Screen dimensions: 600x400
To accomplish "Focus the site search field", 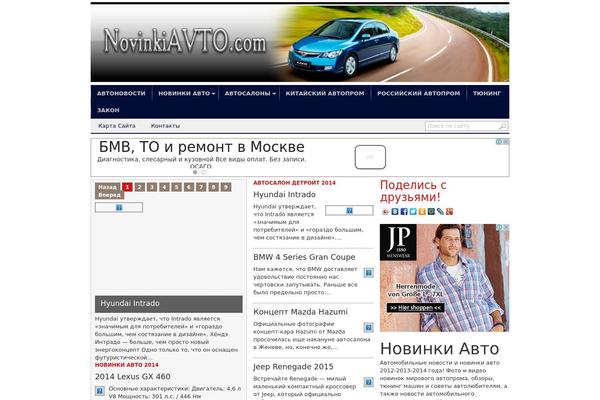I will 462,126.
